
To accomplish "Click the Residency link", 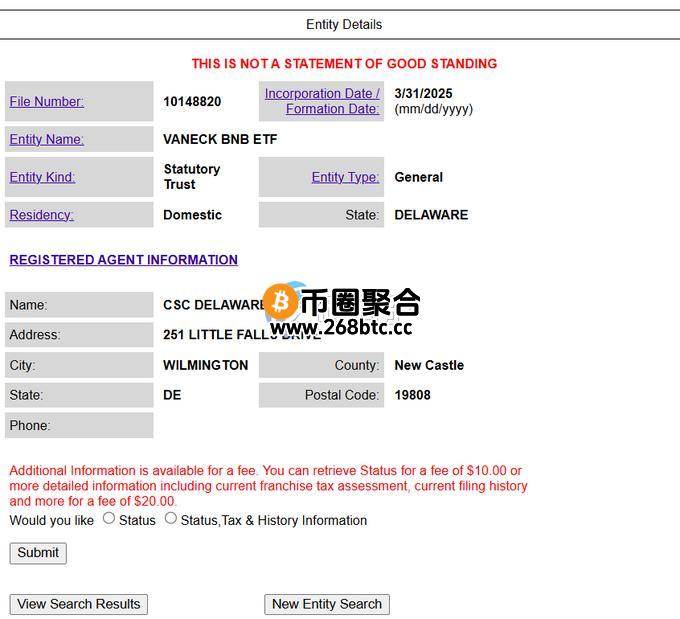I will [x=42, y=215].
